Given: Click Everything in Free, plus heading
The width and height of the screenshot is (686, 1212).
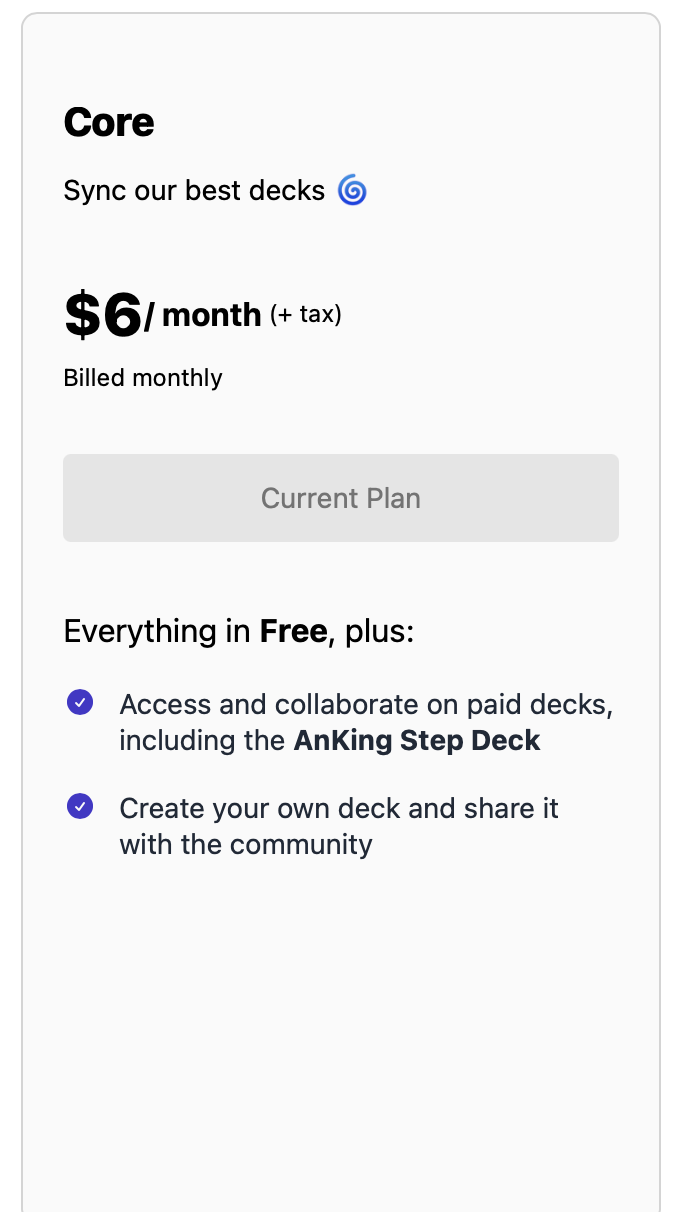Looking at the screenshot, I should point(239,631).
